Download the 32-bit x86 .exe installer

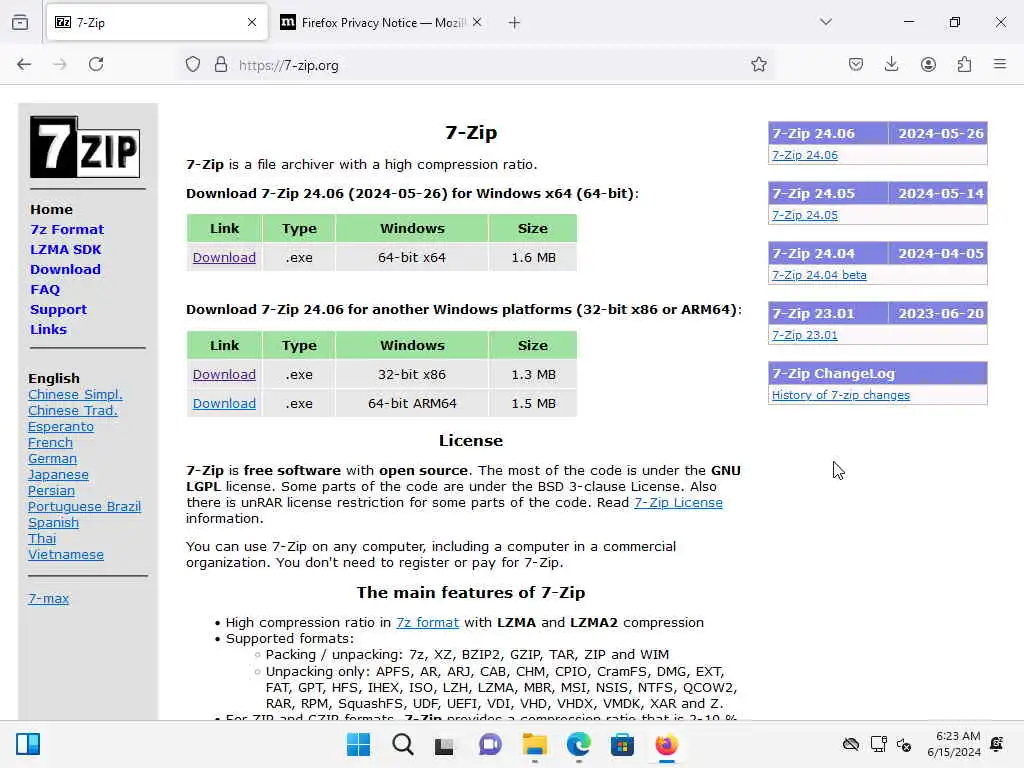[x=224, y=375]
